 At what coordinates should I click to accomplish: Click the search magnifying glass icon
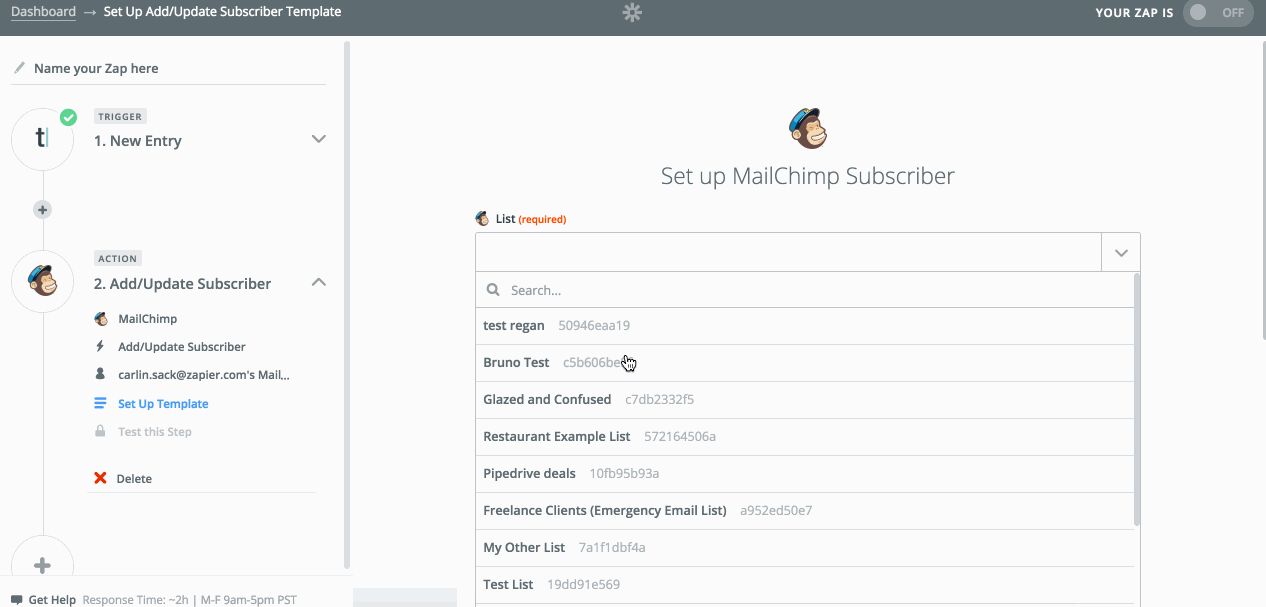[492, 290]
